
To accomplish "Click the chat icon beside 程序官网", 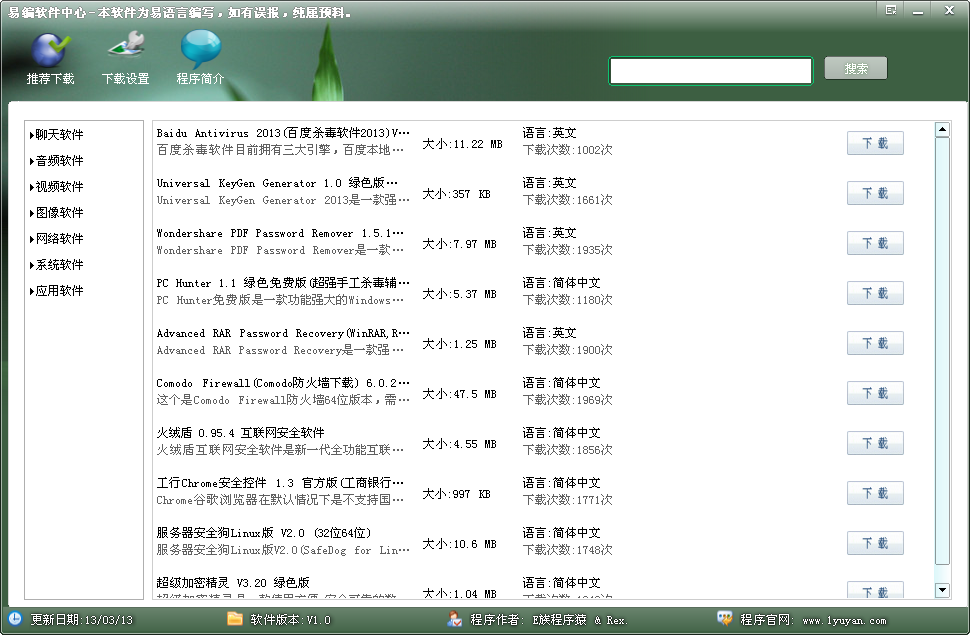I will [x=724, y=619].
